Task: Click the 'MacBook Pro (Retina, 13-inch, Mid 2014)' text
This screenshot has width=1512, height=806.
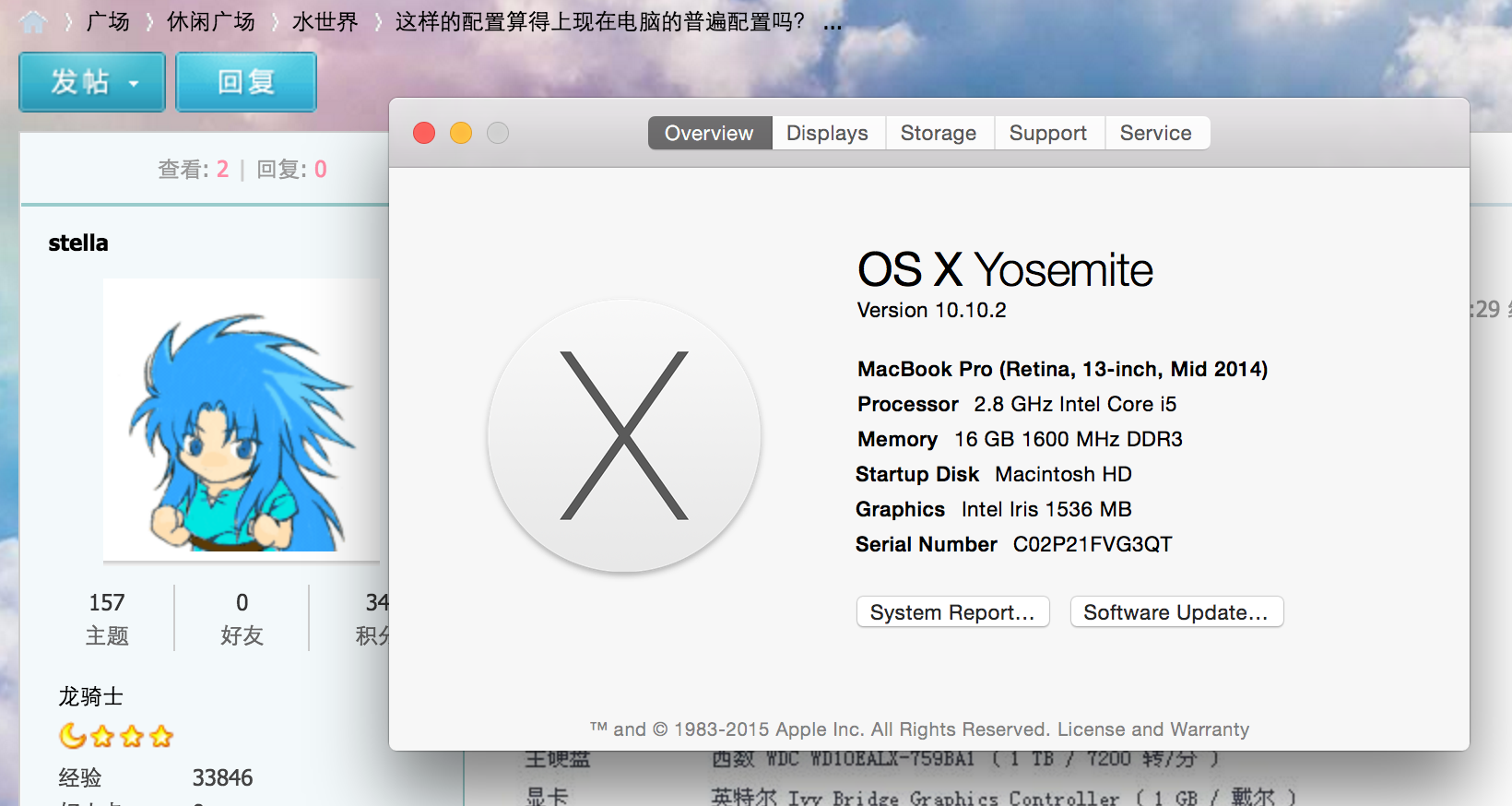Action: pyautogui.click(x=1063, y=369)
